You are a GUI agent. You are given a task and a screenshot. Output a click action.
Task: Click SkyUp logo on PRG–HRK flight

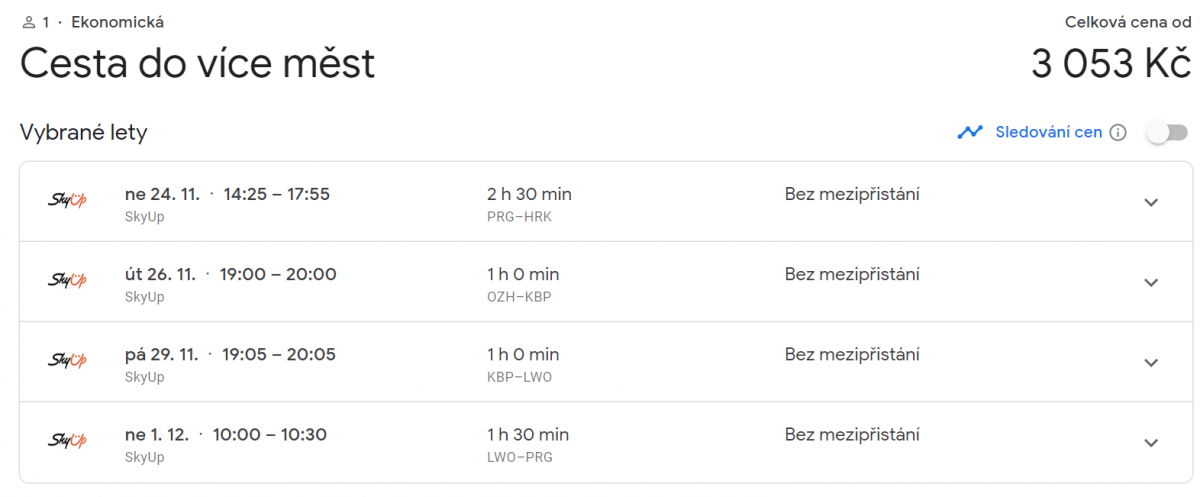click(x=68, y=201)
